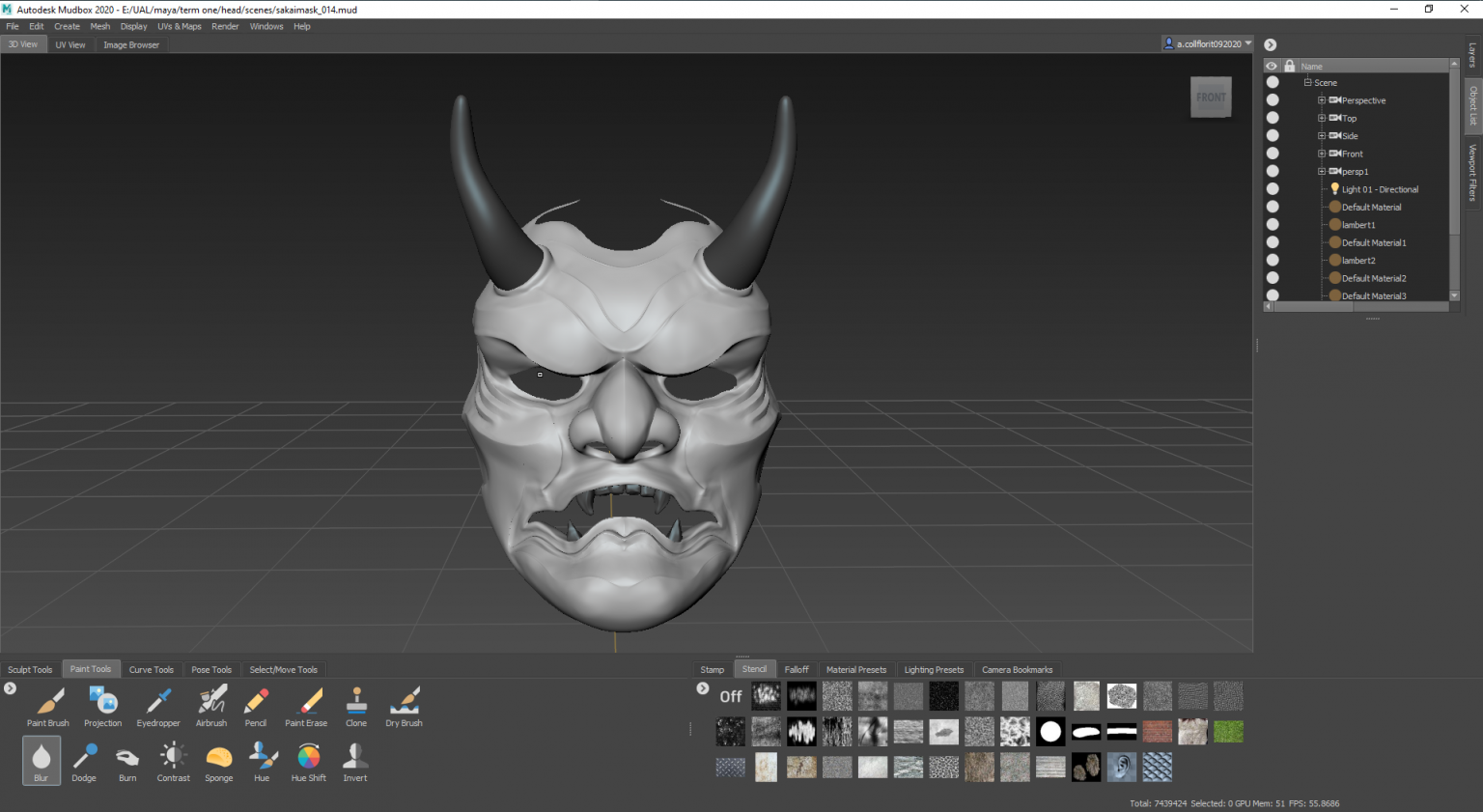This screenshot has height=812, width=1483.
Task: Select the ear stamp thumbnail
Action: tap(1122, 767)
